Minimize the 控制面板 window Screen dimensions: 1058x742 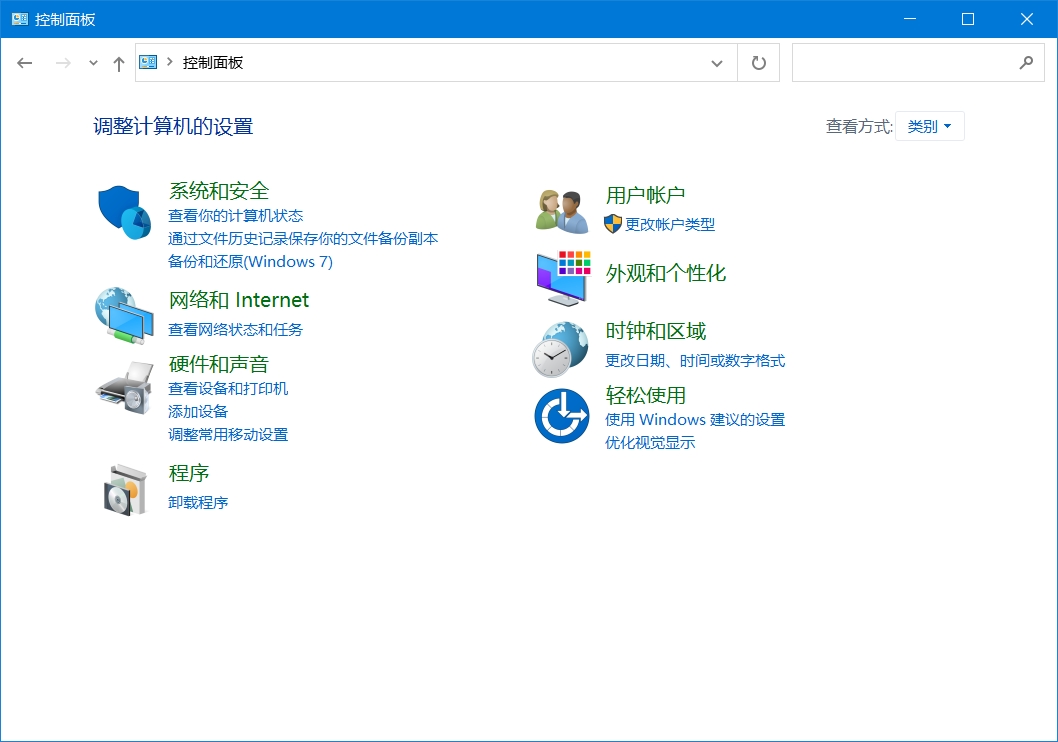[910, 19]
